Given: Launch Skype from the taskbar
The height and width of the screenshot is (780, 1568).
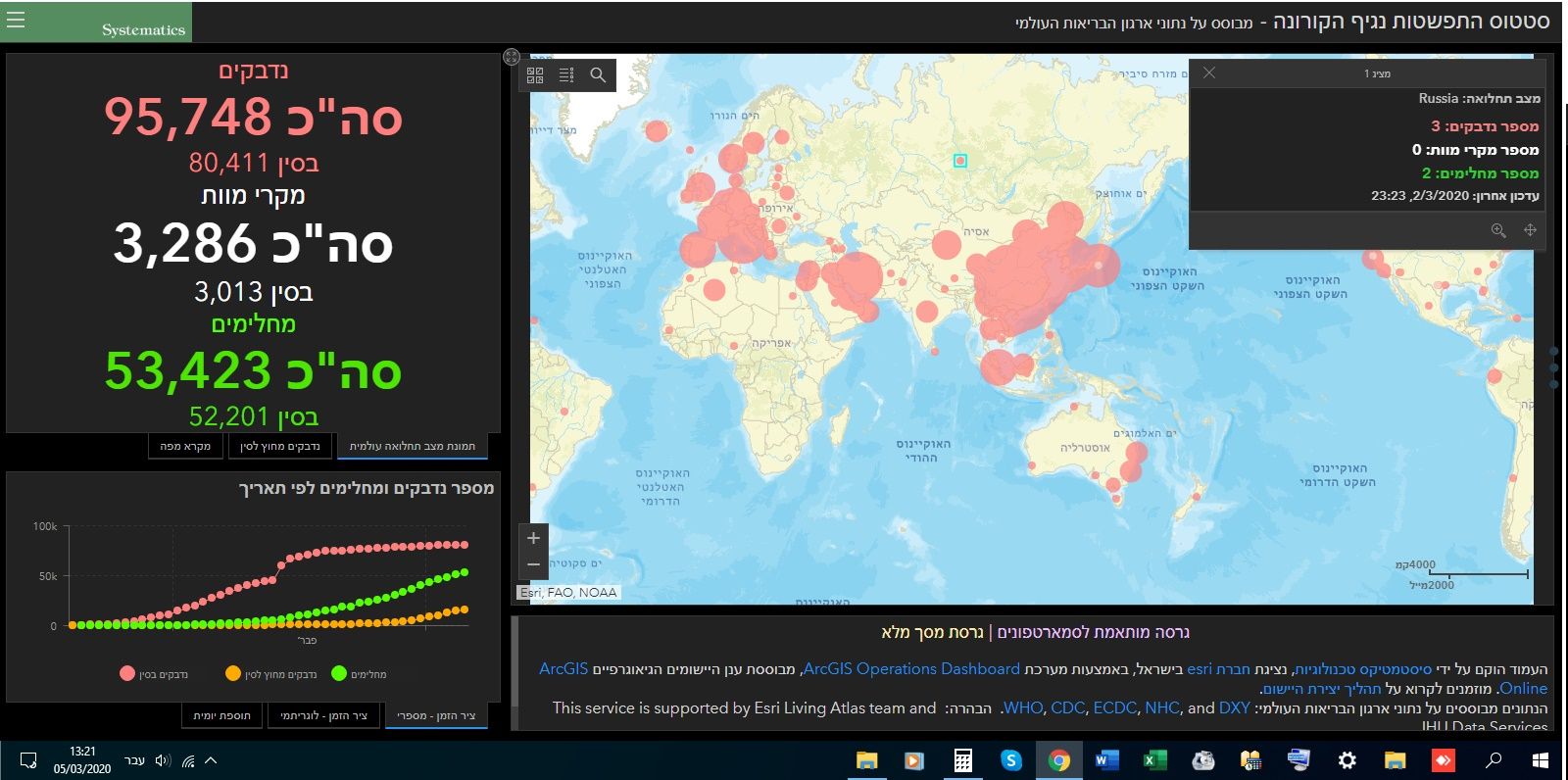Looking at the screenshot, I should [1011, 760].
